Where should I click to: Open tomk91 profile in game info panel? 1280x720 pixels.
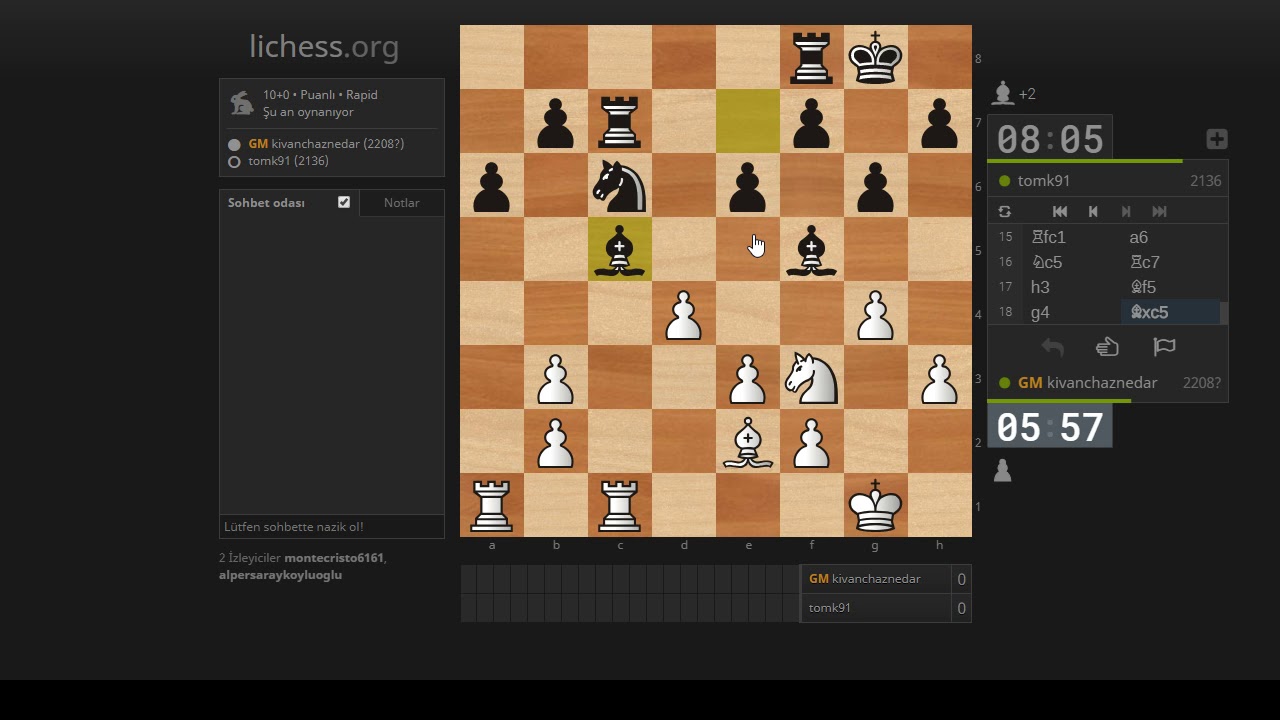click(288, 161)
